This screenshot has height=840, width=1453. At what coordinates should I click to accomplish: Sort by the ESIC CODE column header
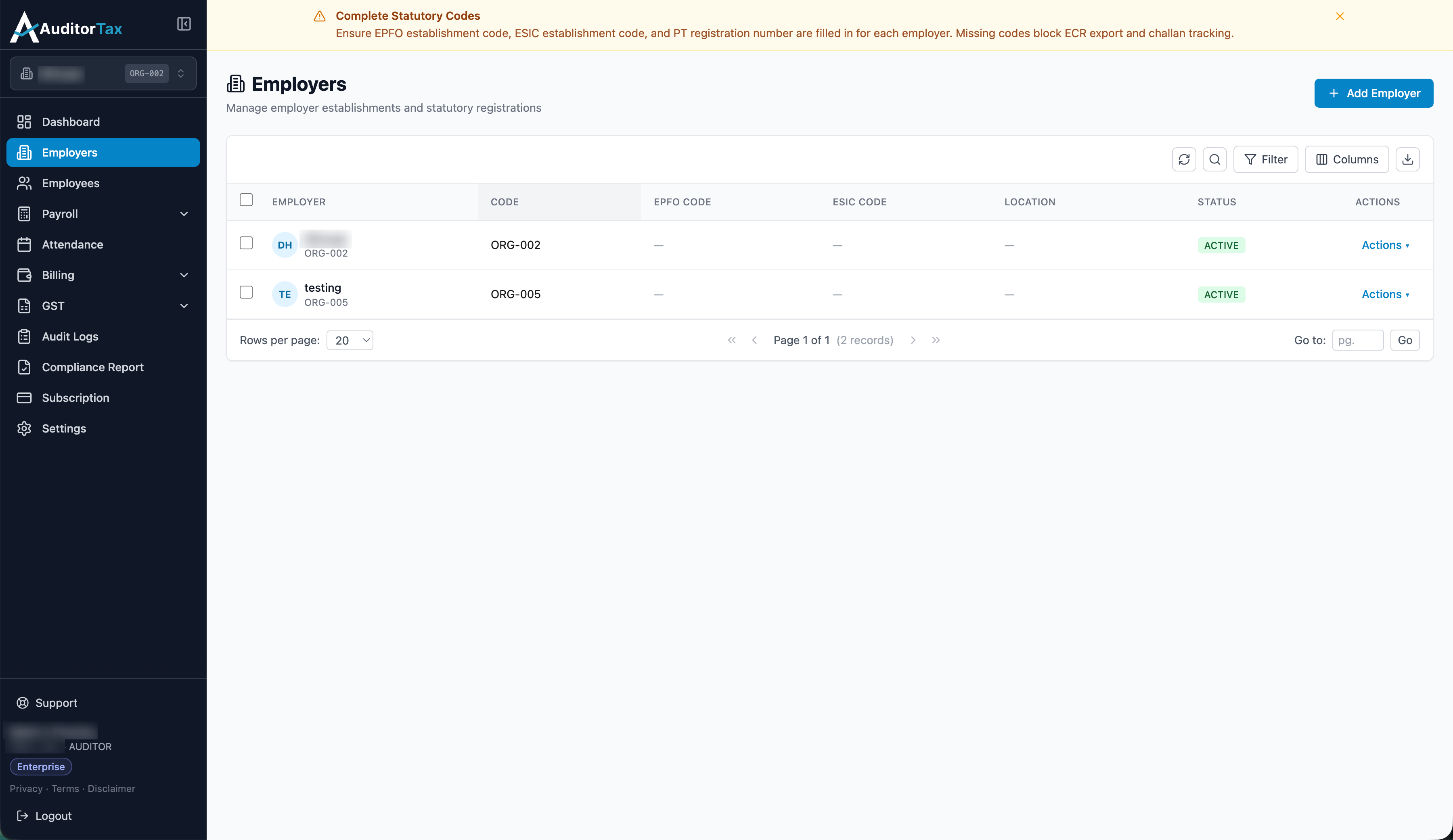pyautogui.click(x=859, y=202)
